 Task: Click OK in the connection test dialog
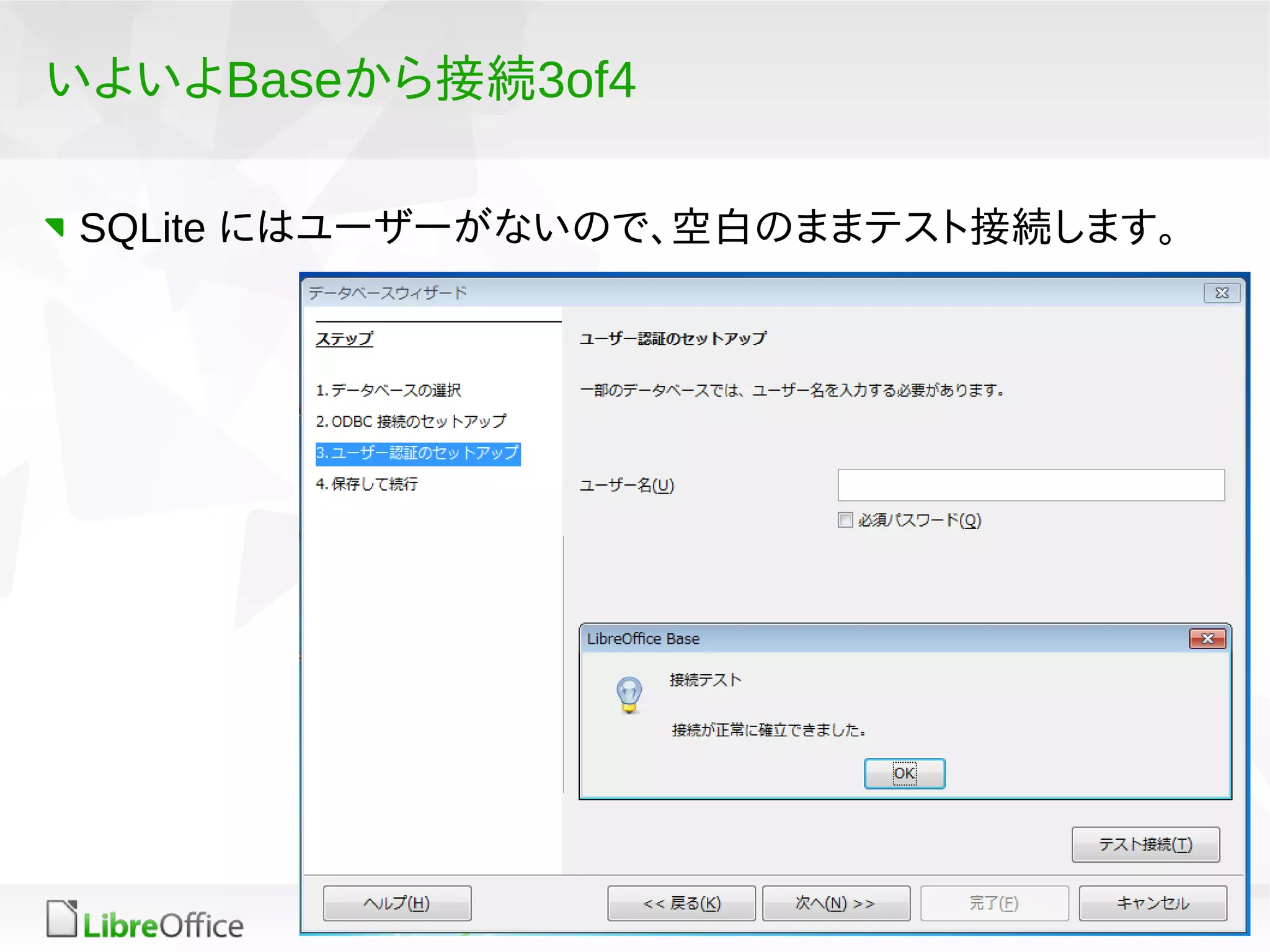pyautogui.click(x=904, y=773)
